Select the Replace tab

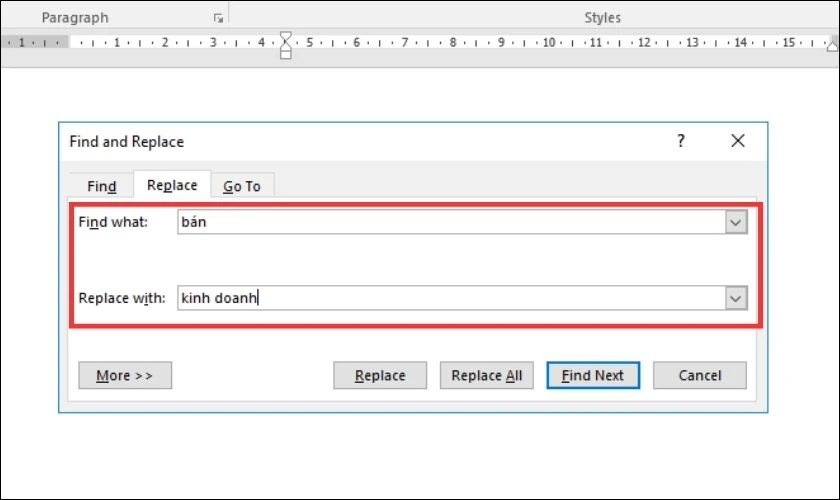[172, 185]
